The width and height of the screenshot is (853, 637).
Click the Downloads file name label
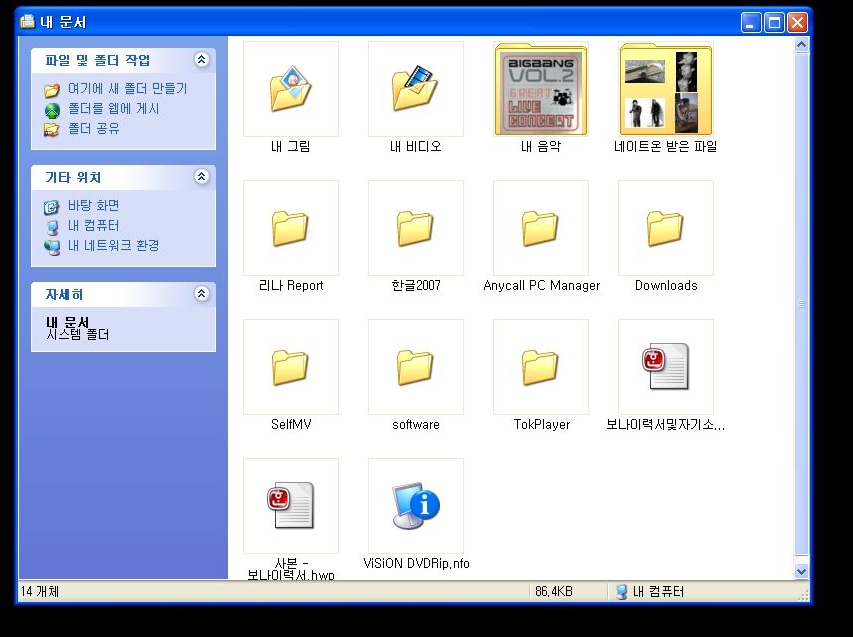666,285
